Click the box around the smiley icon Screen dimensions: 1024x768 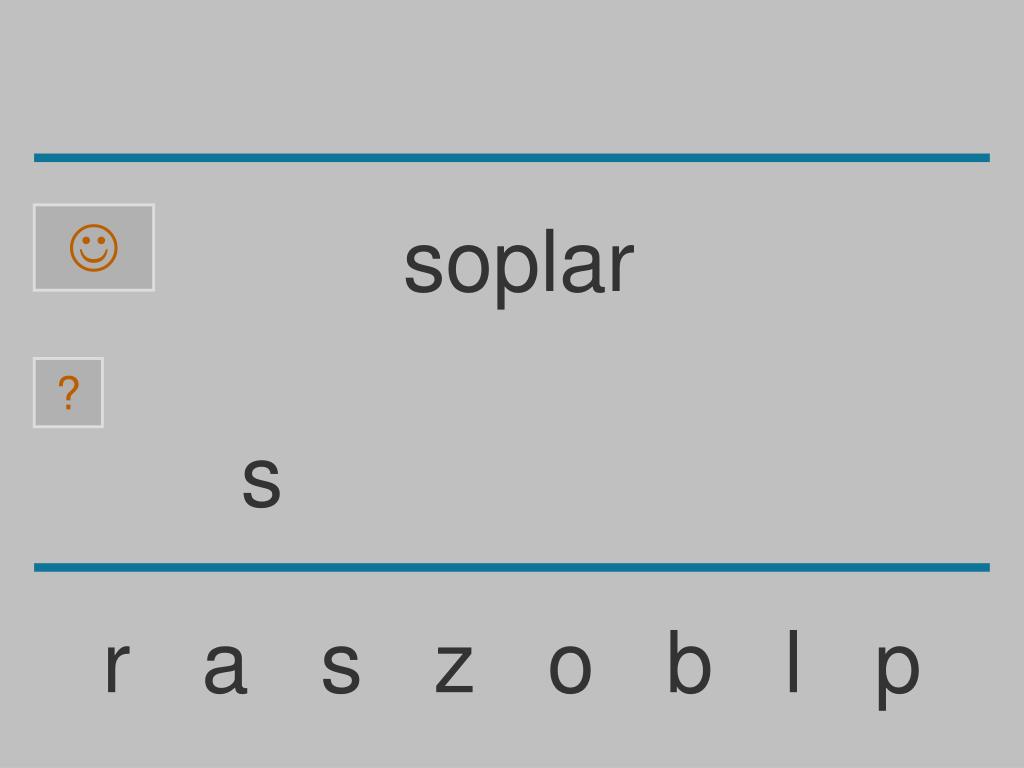point(94,248)
